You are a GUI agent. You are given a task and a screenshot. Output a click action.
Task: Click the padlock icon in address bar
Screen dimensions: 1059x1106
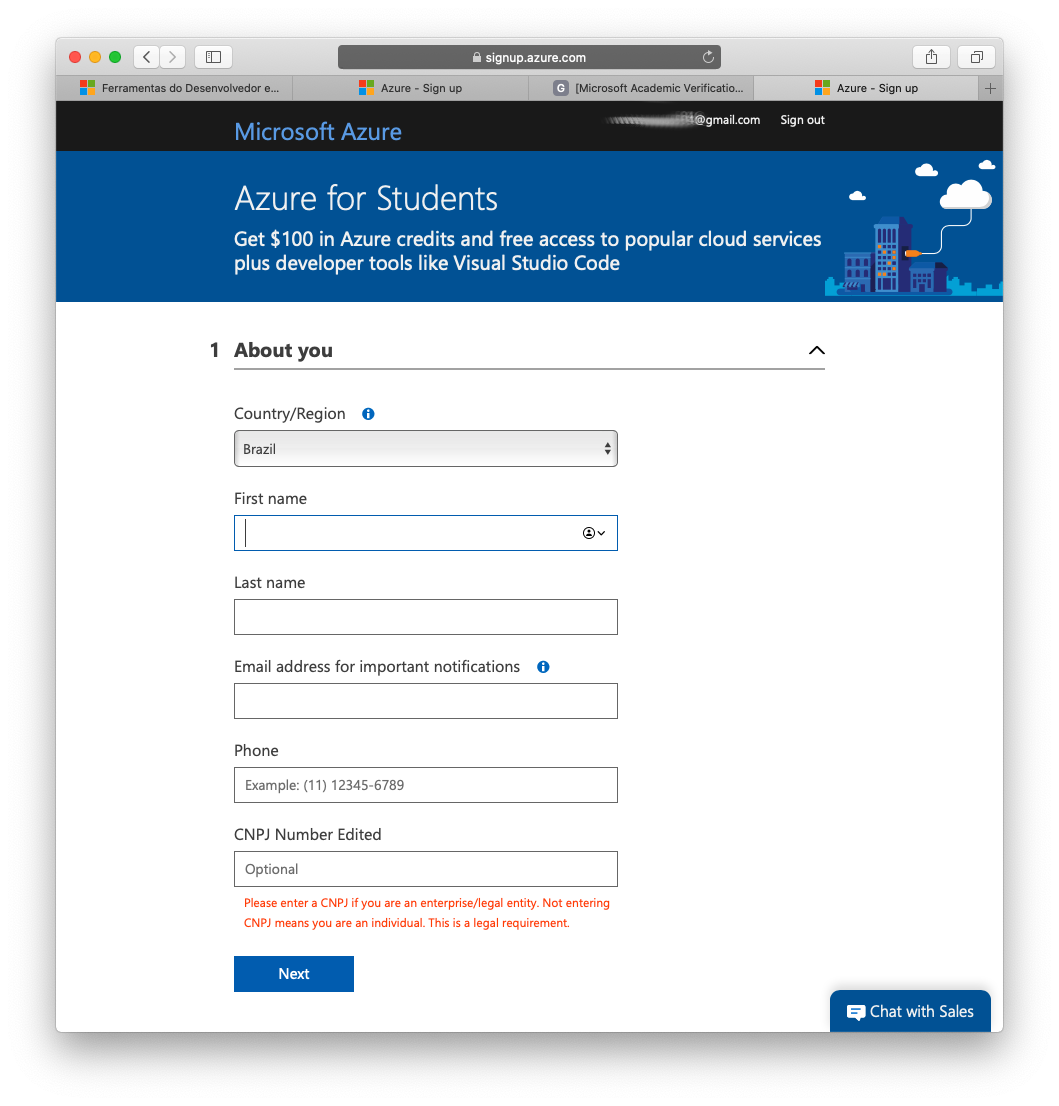coord(477,57)
